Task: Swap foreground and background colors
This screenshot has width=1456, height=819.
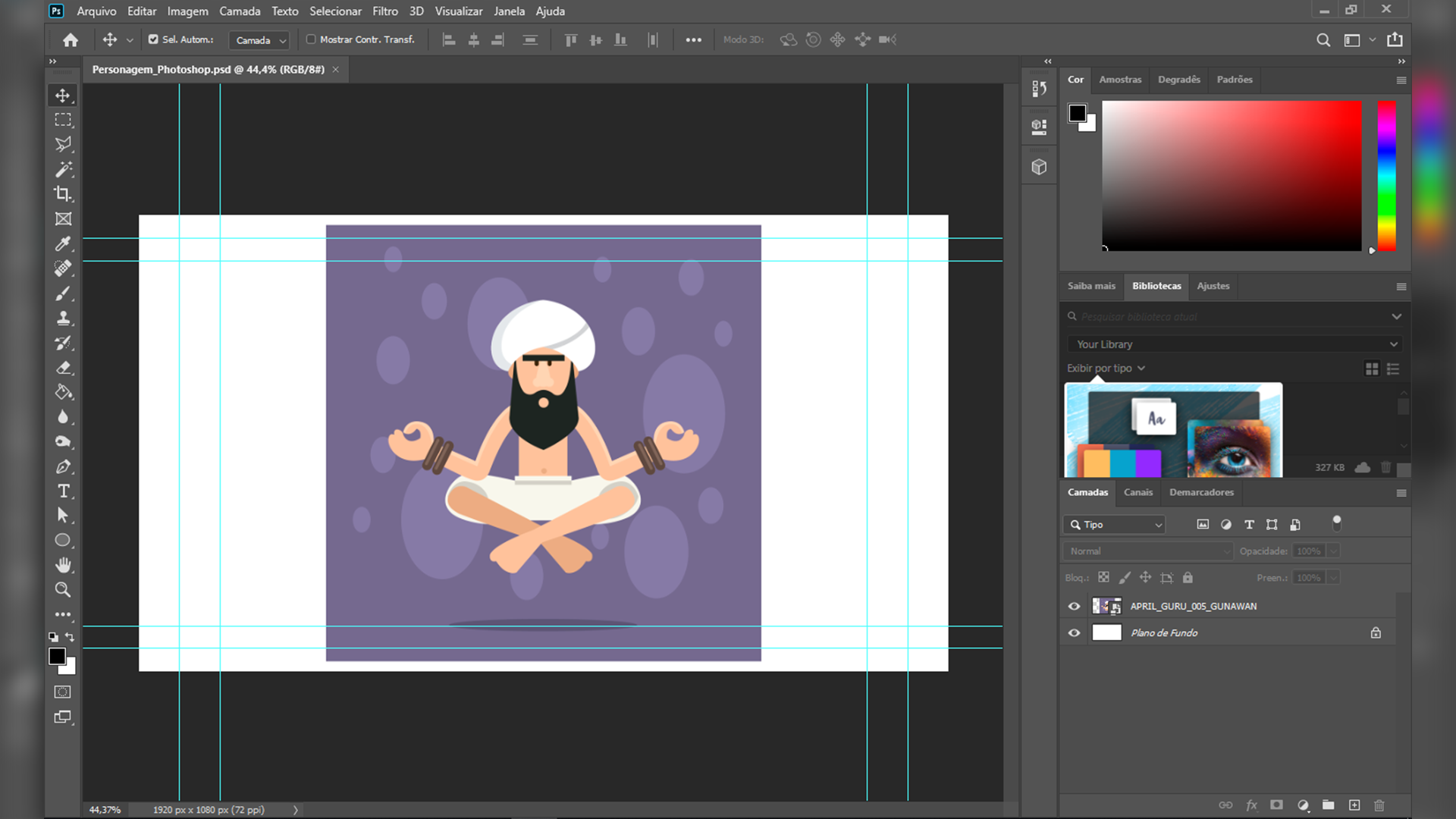Action: point(70,637)
